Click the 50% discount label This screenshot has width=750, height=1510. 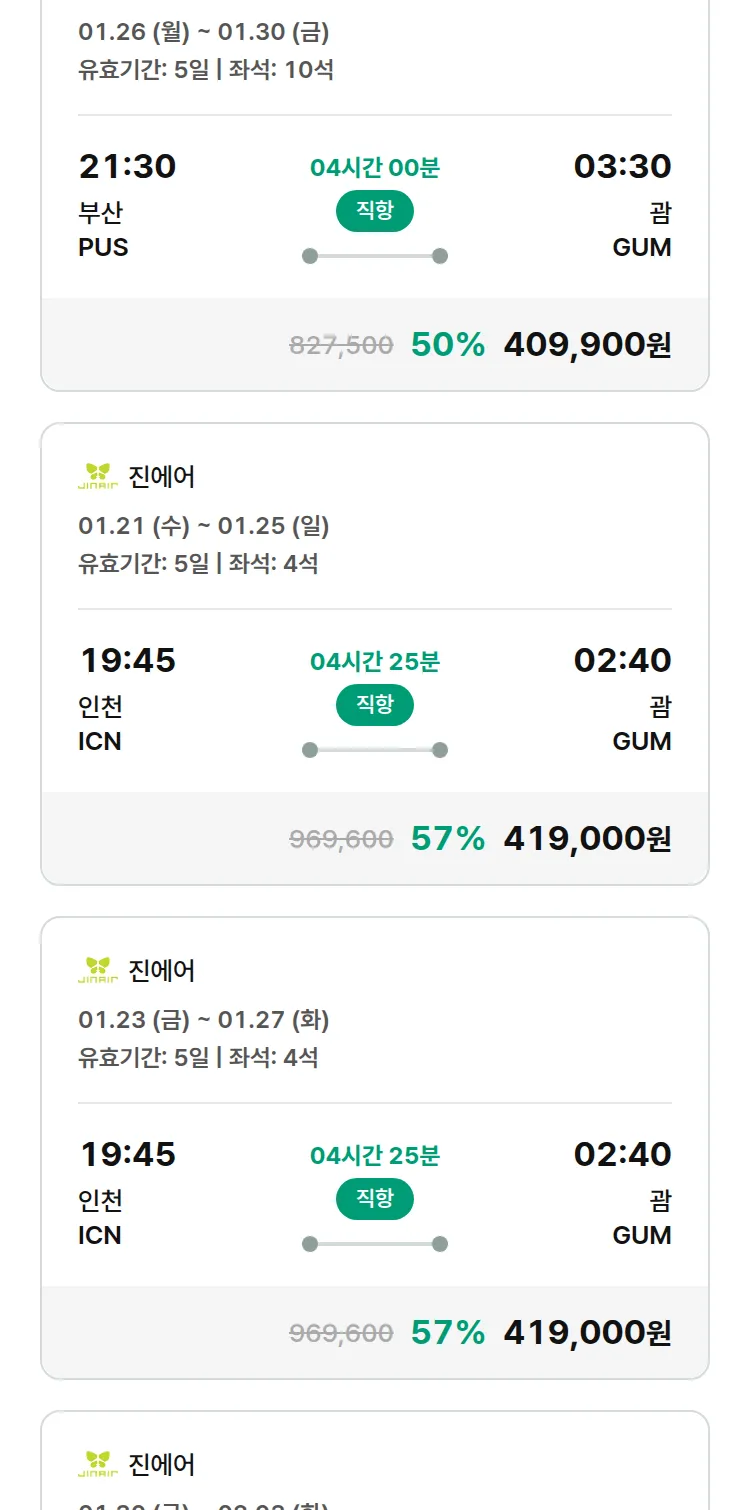click(x=447, y=344)
